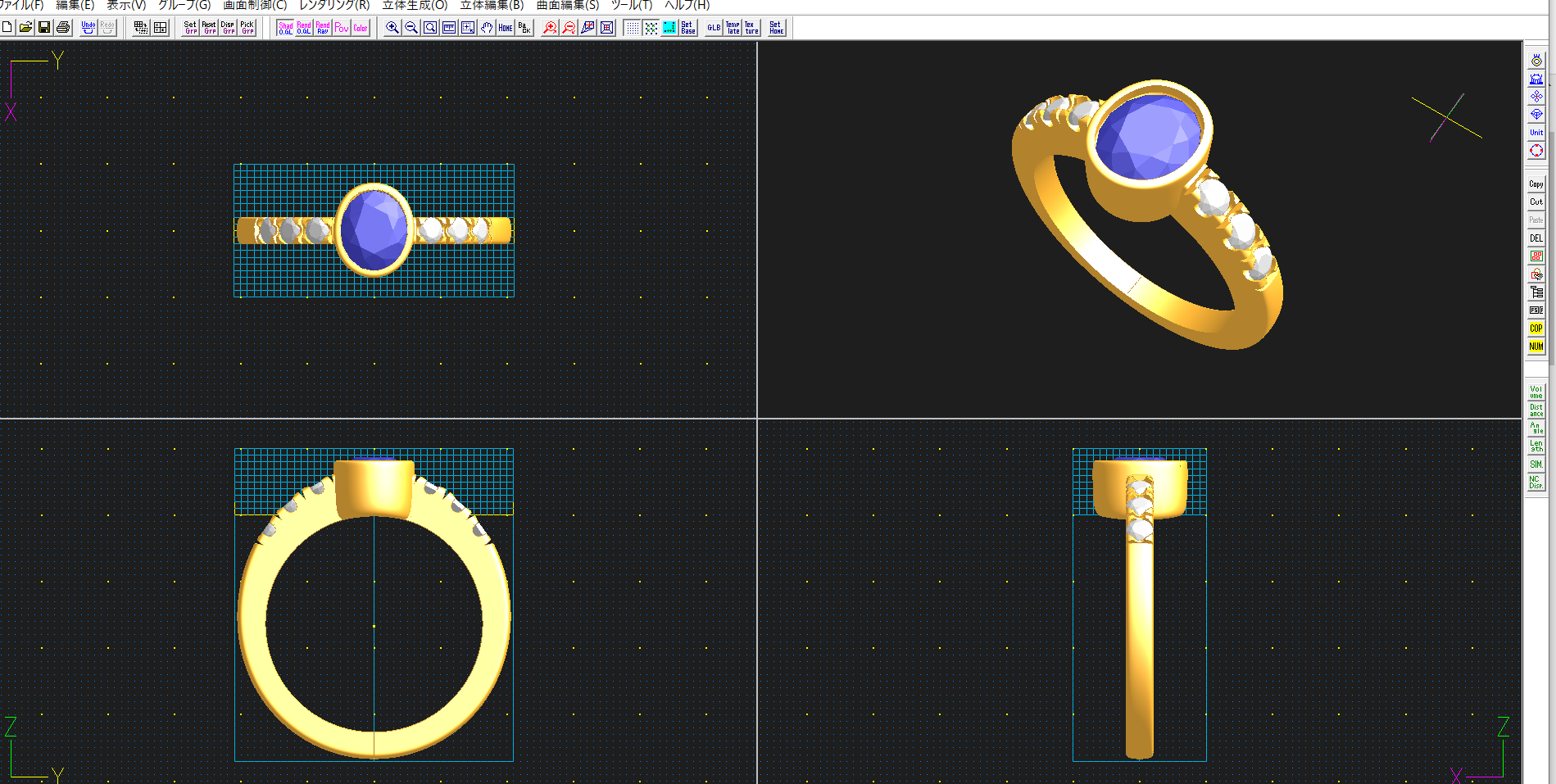Click the Set Home button
Image resolution: width=1556 pixels, height=784 pixels.
point(777,28)
